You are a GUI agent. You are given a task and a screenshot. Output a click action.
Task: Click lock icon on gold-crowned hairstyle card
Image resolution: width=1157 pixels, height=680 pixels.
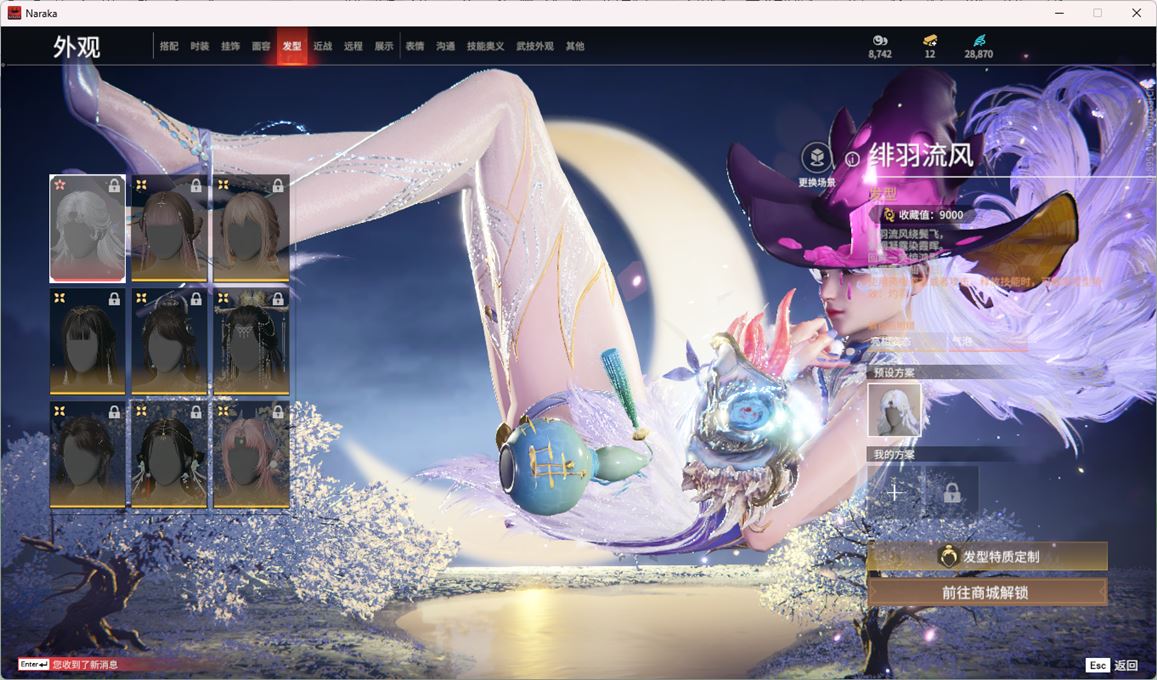coord(277,299)
